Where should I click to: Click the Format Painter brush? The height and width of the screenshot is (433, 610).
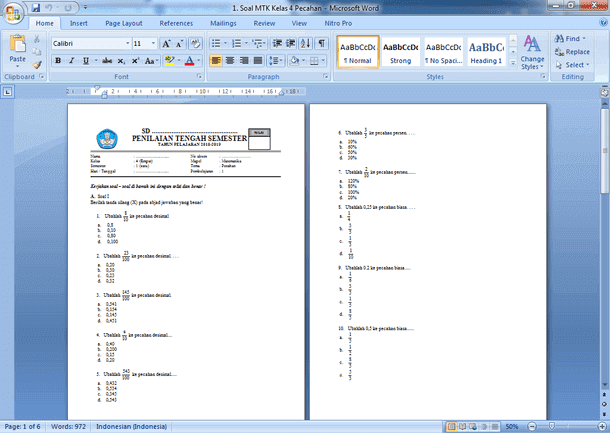(37, 65)
